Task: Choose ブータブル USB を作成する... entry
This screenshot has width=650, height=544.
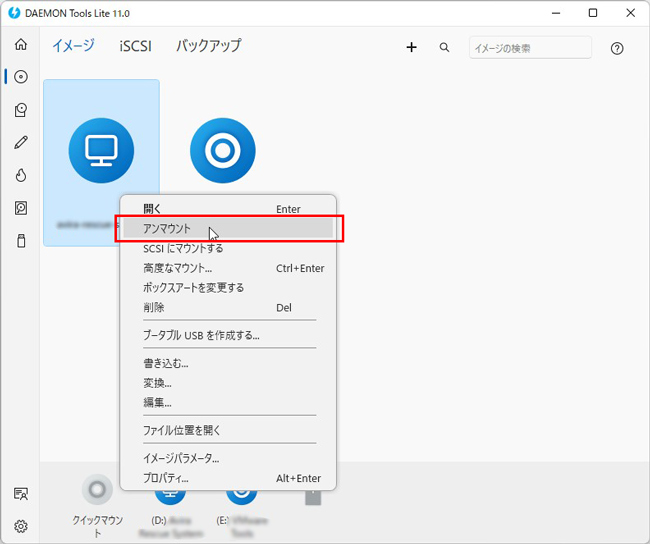Action: (228, 335)
